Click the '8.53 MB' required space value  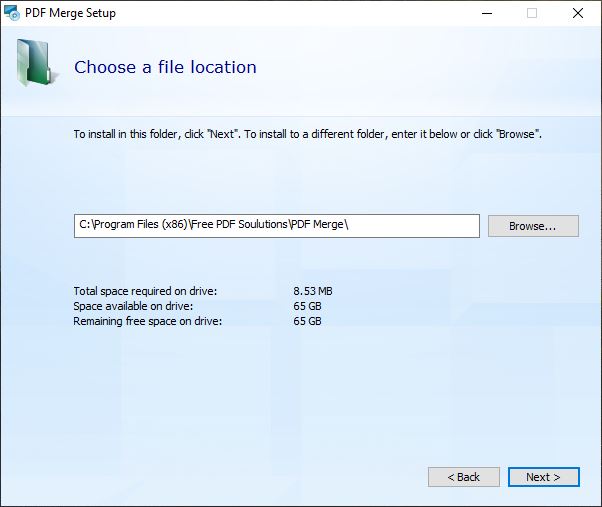313,291
